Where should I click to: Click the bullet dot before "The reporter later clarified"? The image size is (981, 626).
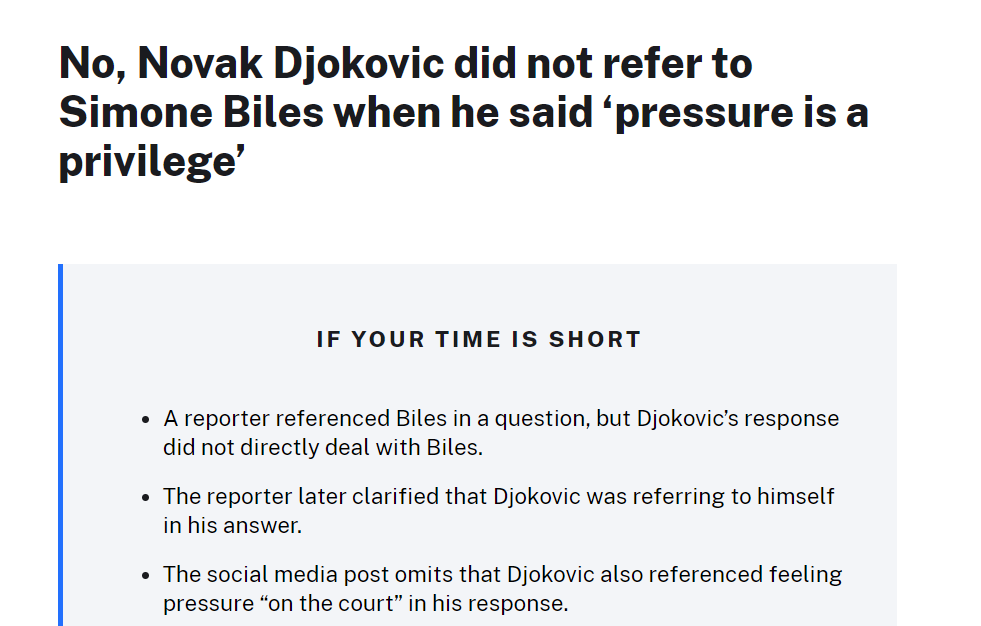pos(146,498)
